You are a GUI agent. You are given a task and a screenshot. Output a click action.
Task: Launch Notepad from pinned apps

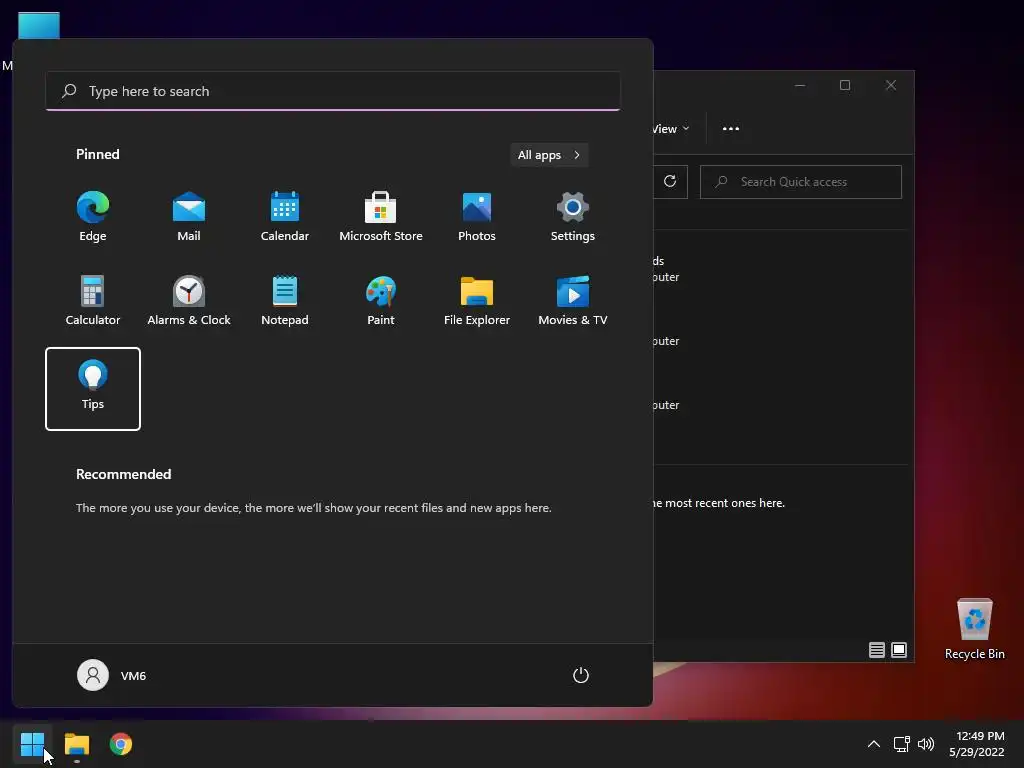point(285,300)
